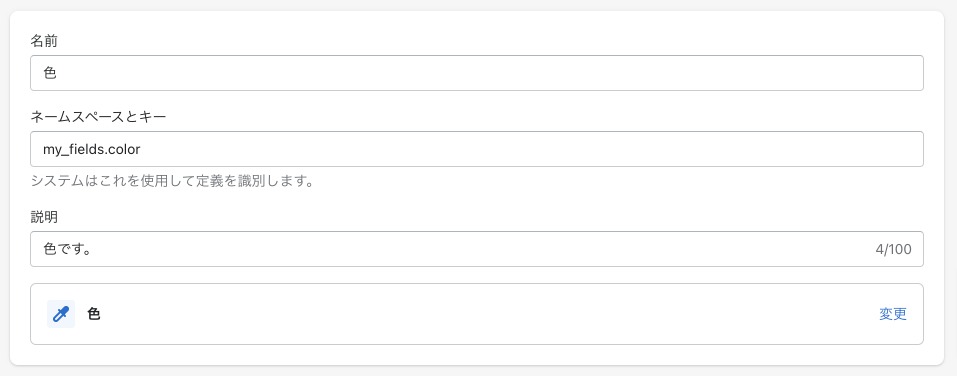Click the my_fields.color text value

click(92, 150)
